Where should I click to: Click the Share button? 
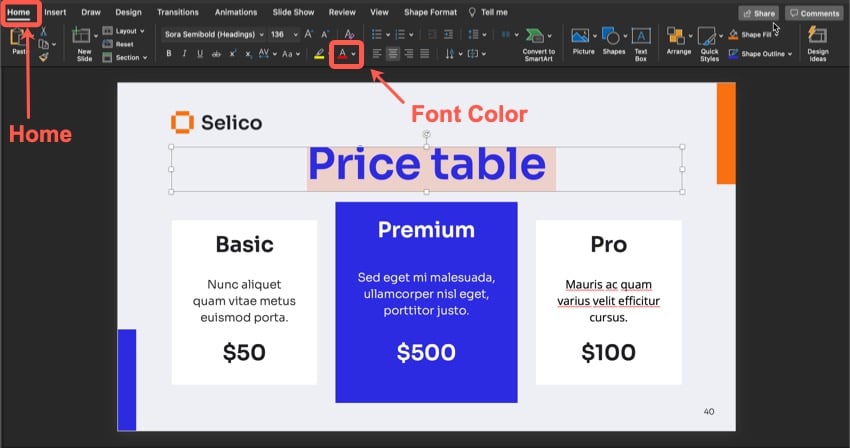click(758, 13)
